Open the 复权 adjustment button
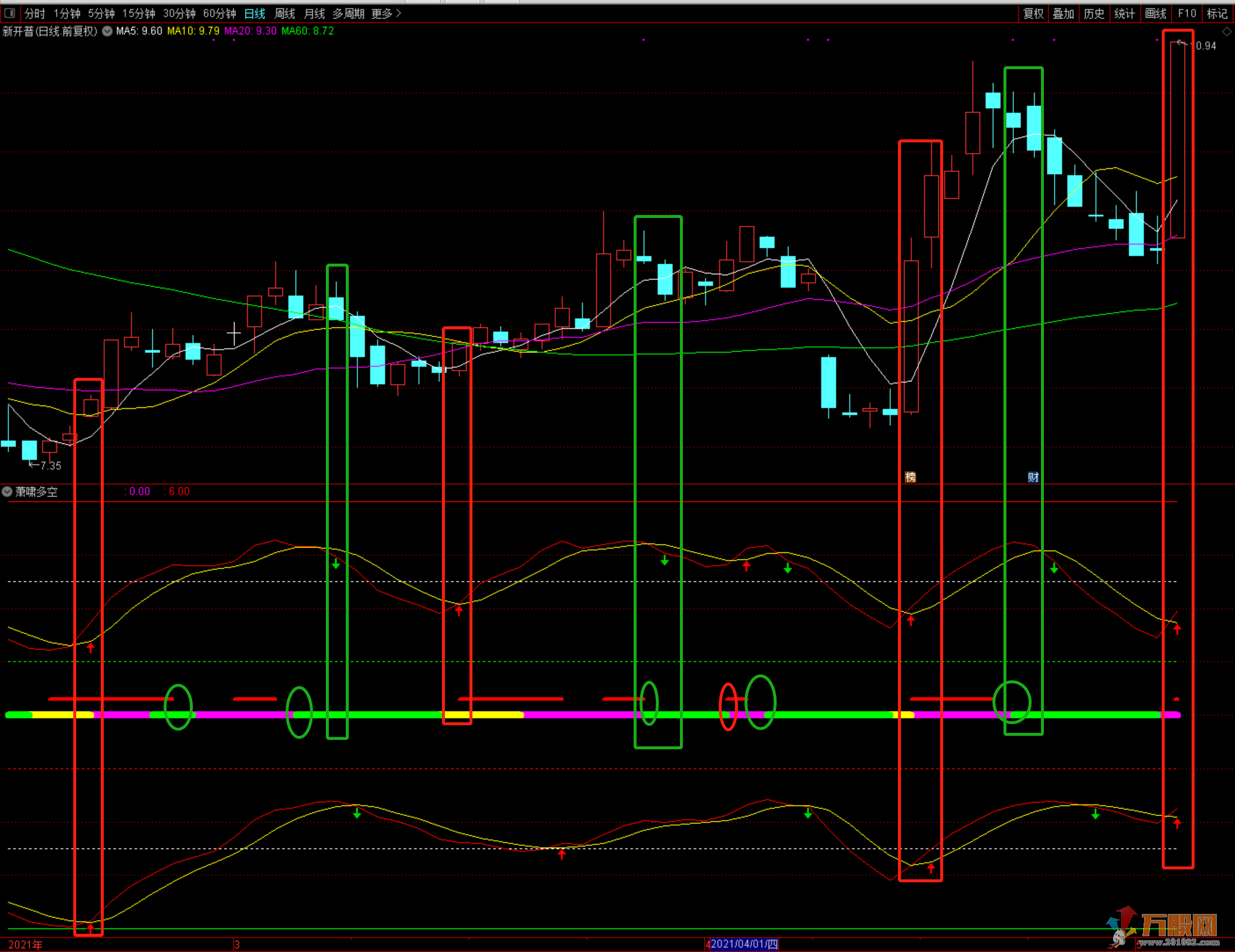The image size is (1235, 952). 1033,13
